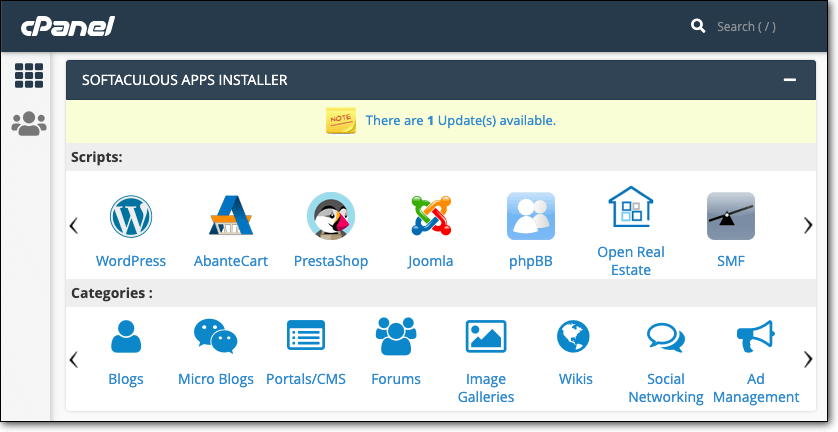Show previous categories with left arrow
838x432 pixels.
point(74,360)
